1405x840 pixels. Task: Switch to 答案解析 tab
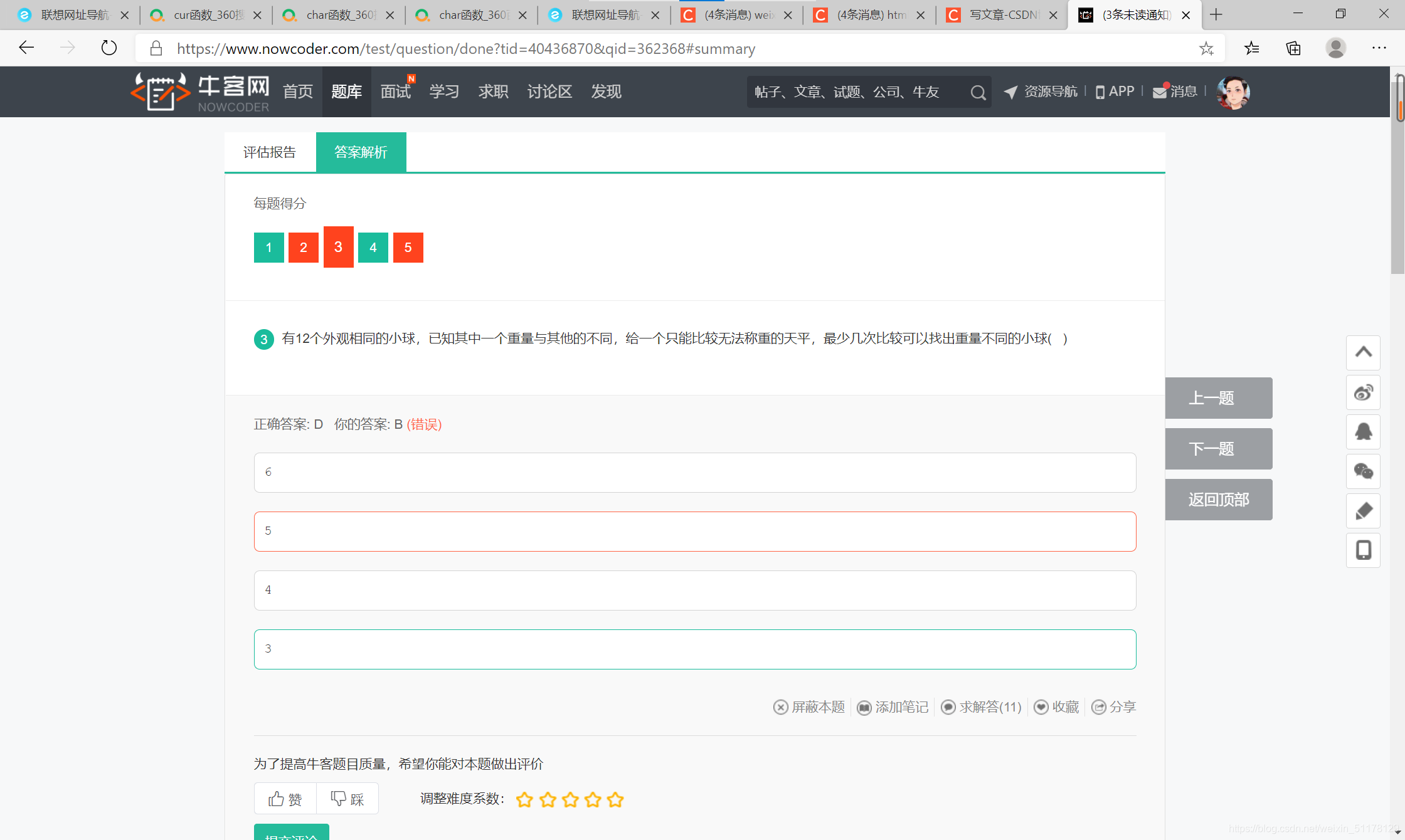tap(361, 152)
